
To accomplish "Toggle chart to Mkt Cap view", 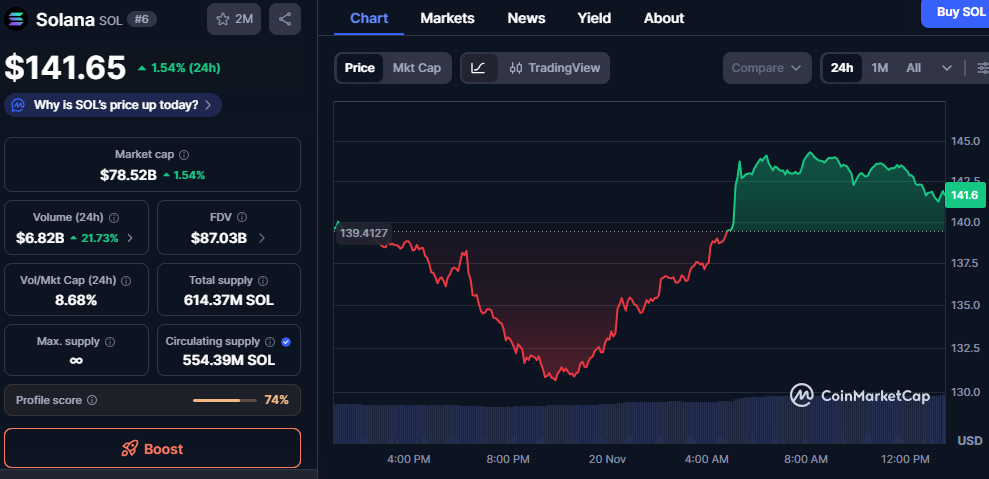I will click(416, 68).
